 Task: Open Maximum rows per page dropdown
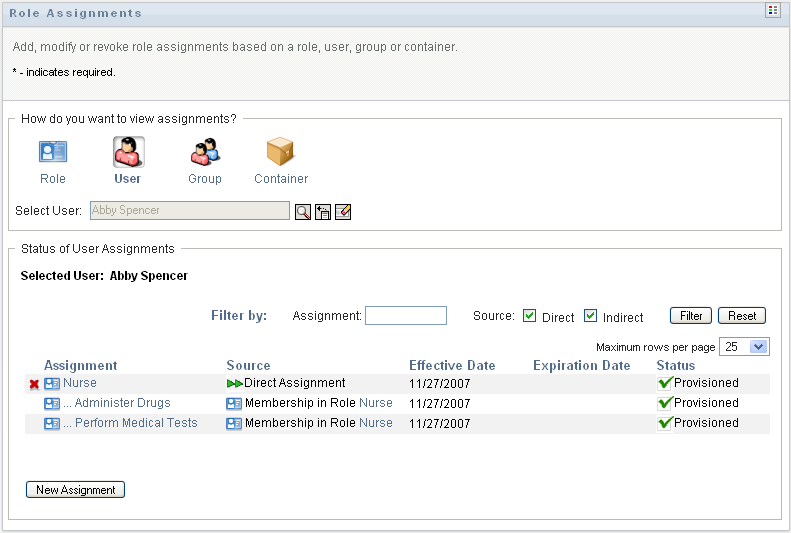[758, 347]
